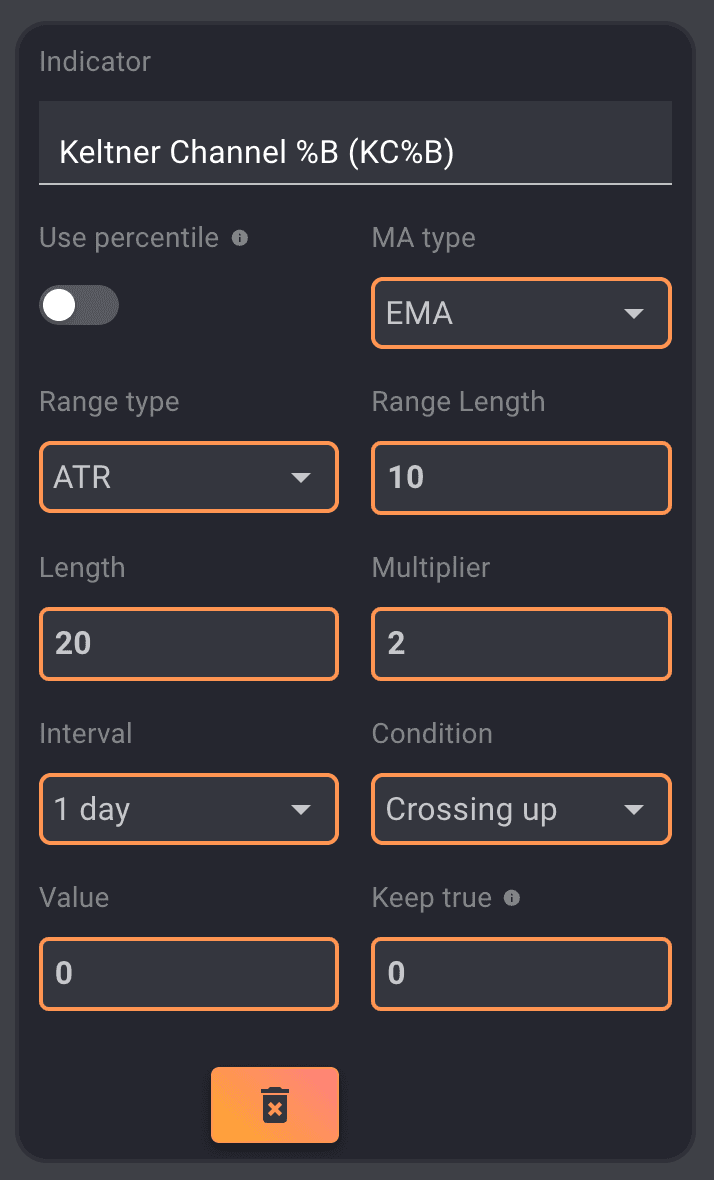The height and width of the screenshot is (1180, 714).
Task: Select the Multiplier input field
Action: [521, 643]
